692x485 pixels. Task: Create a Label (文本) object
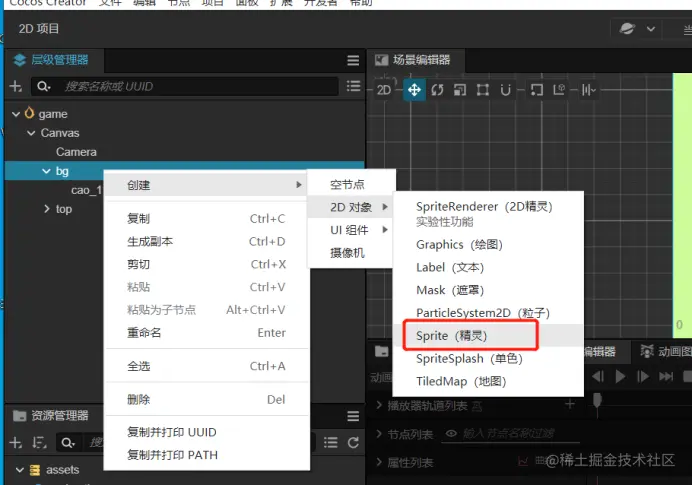(488, 267)
